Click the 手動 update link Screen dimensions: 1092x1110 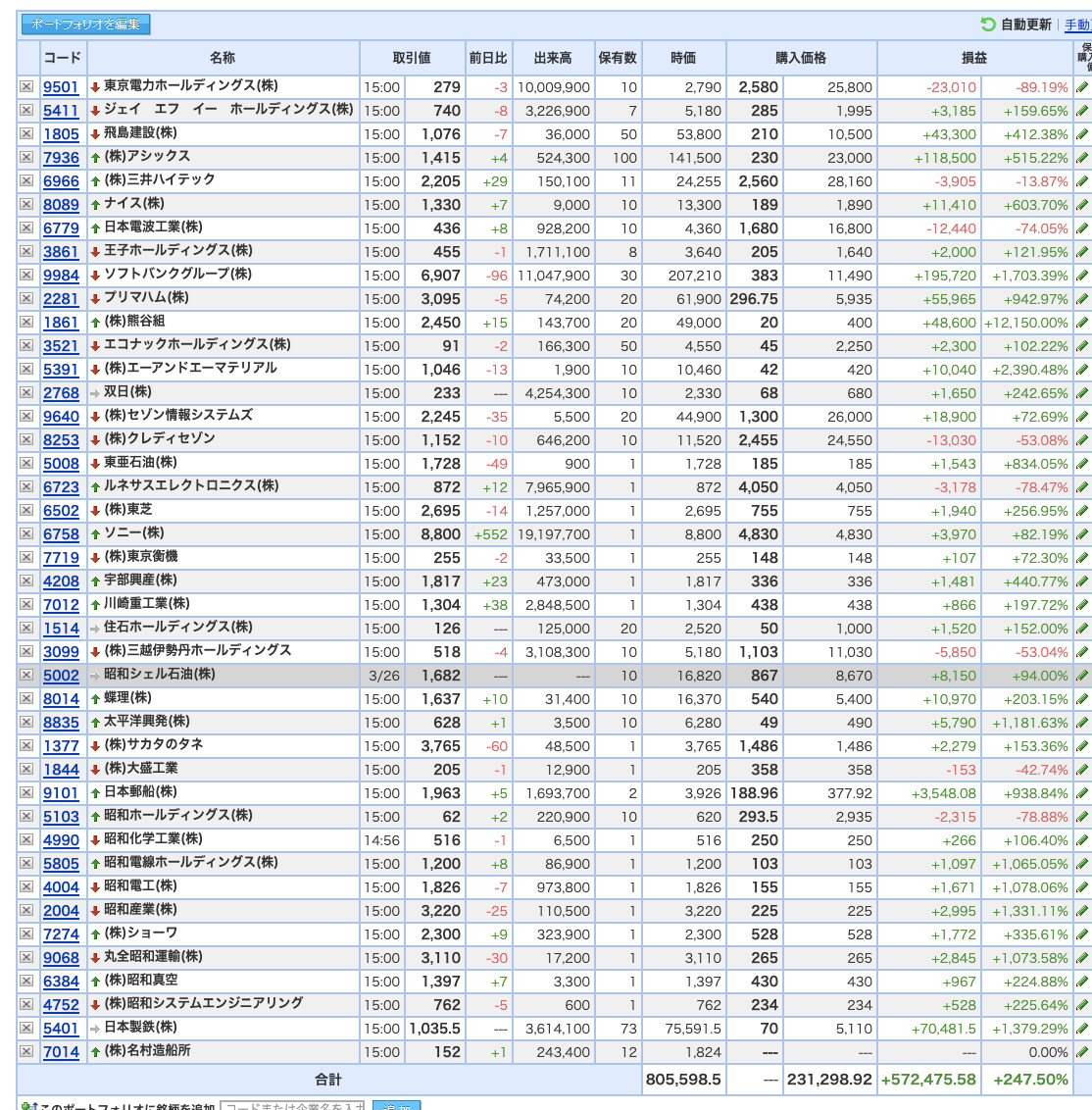(x=1078, y=25)
